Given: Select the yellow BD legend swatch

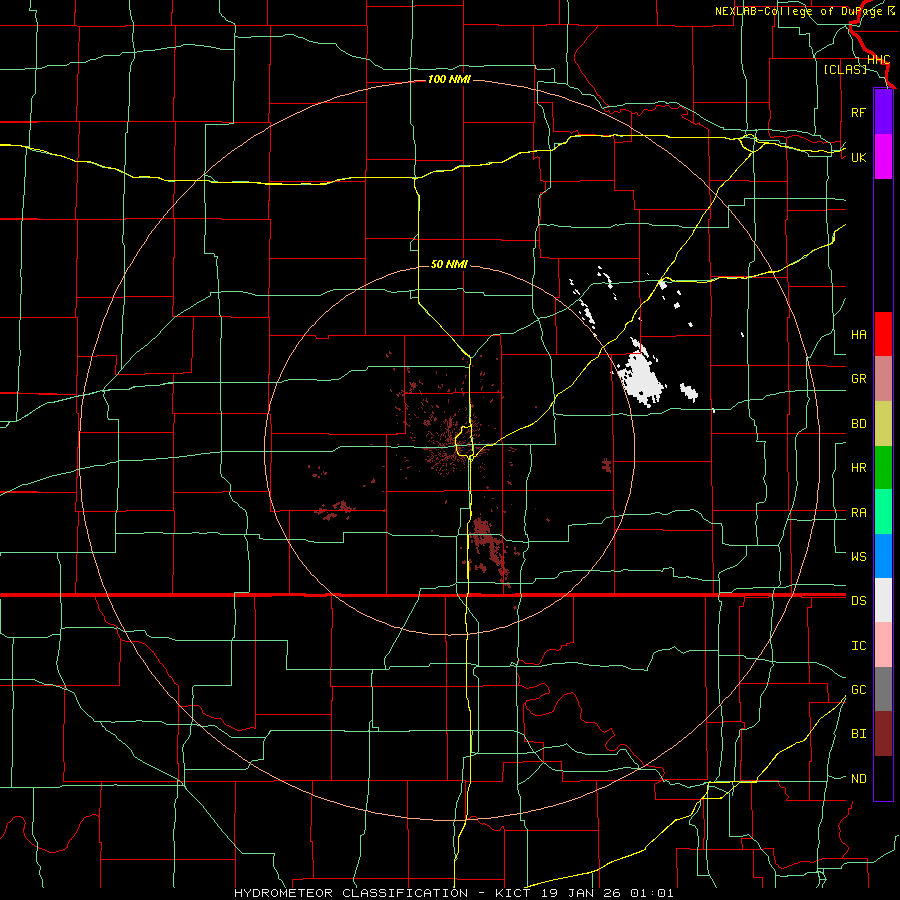Looking at the screenshot, I should (x=883, y=423).
